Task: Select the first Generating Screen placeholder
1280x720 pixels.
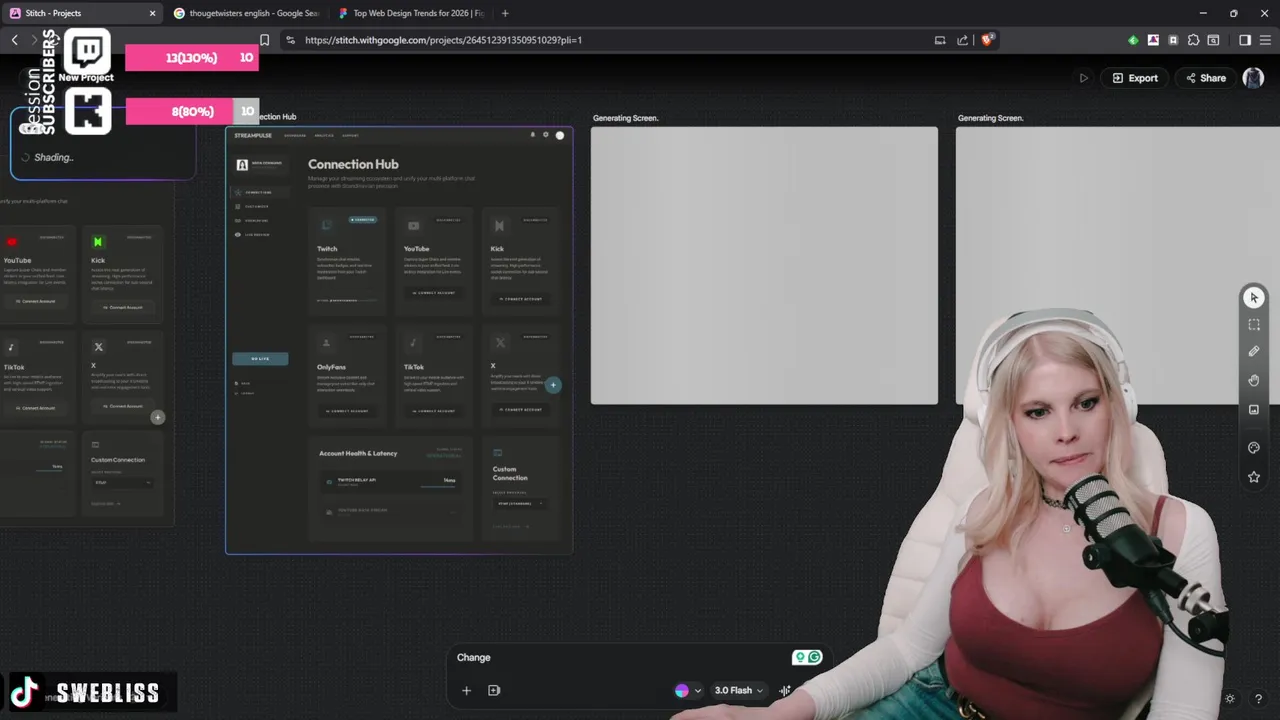Action: (764, 265)
